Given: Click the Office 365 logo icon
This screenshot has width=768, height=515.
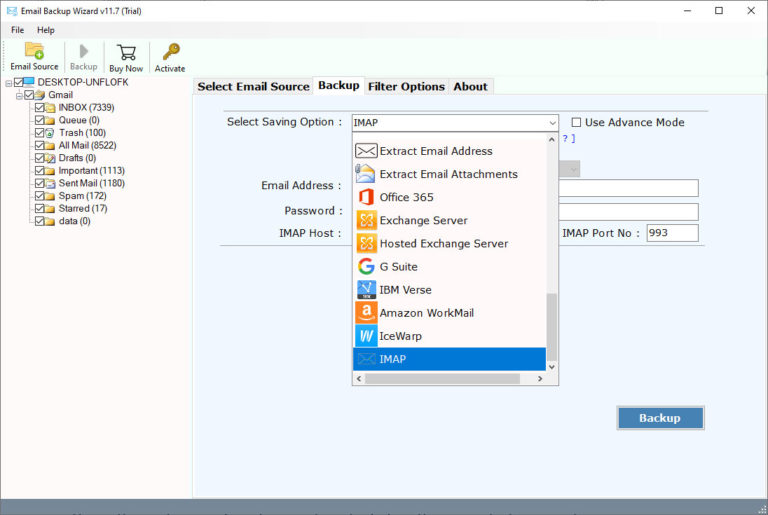Looking at the screenshot, I should (366, 197).
